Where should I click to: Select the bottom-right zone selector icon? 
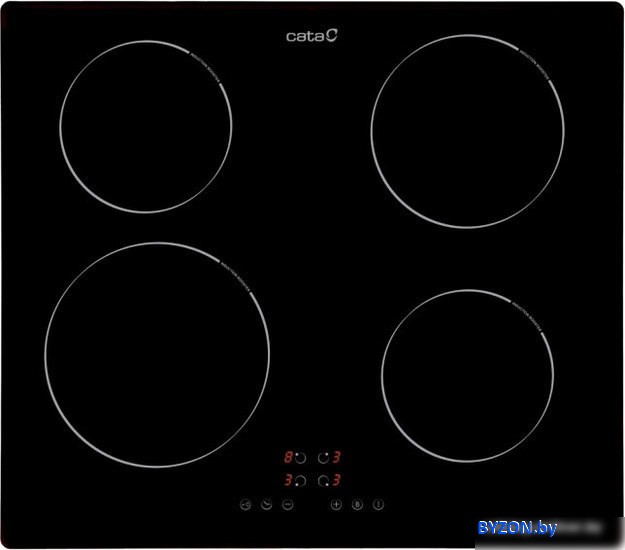[324, 481]
